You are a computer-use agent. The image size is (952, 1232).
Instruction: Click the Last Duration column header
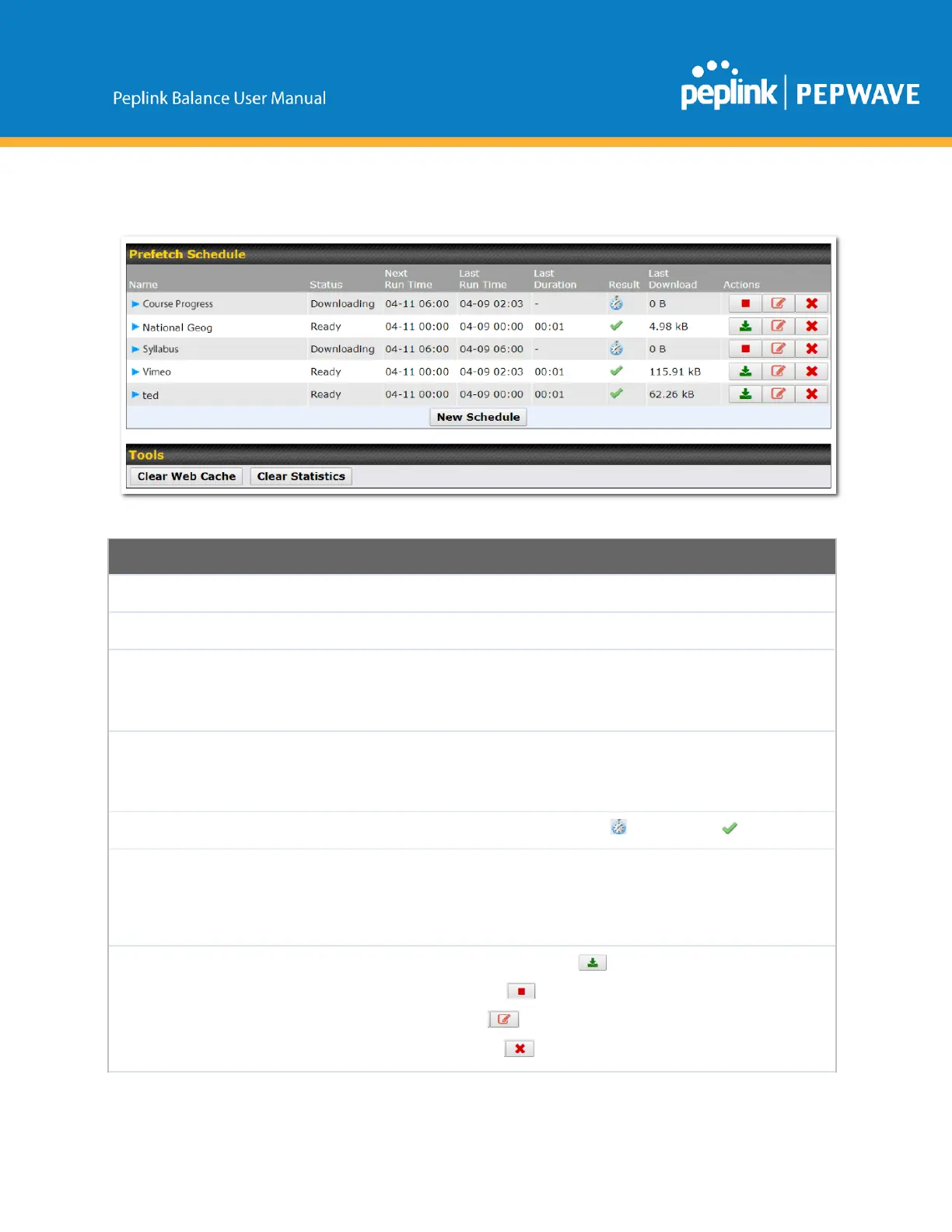coord(555,279)
